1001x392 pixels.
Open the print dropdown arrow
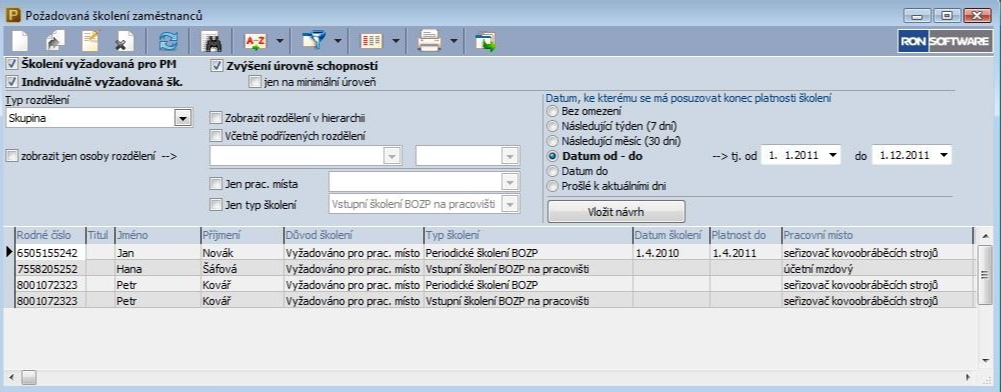454,41
